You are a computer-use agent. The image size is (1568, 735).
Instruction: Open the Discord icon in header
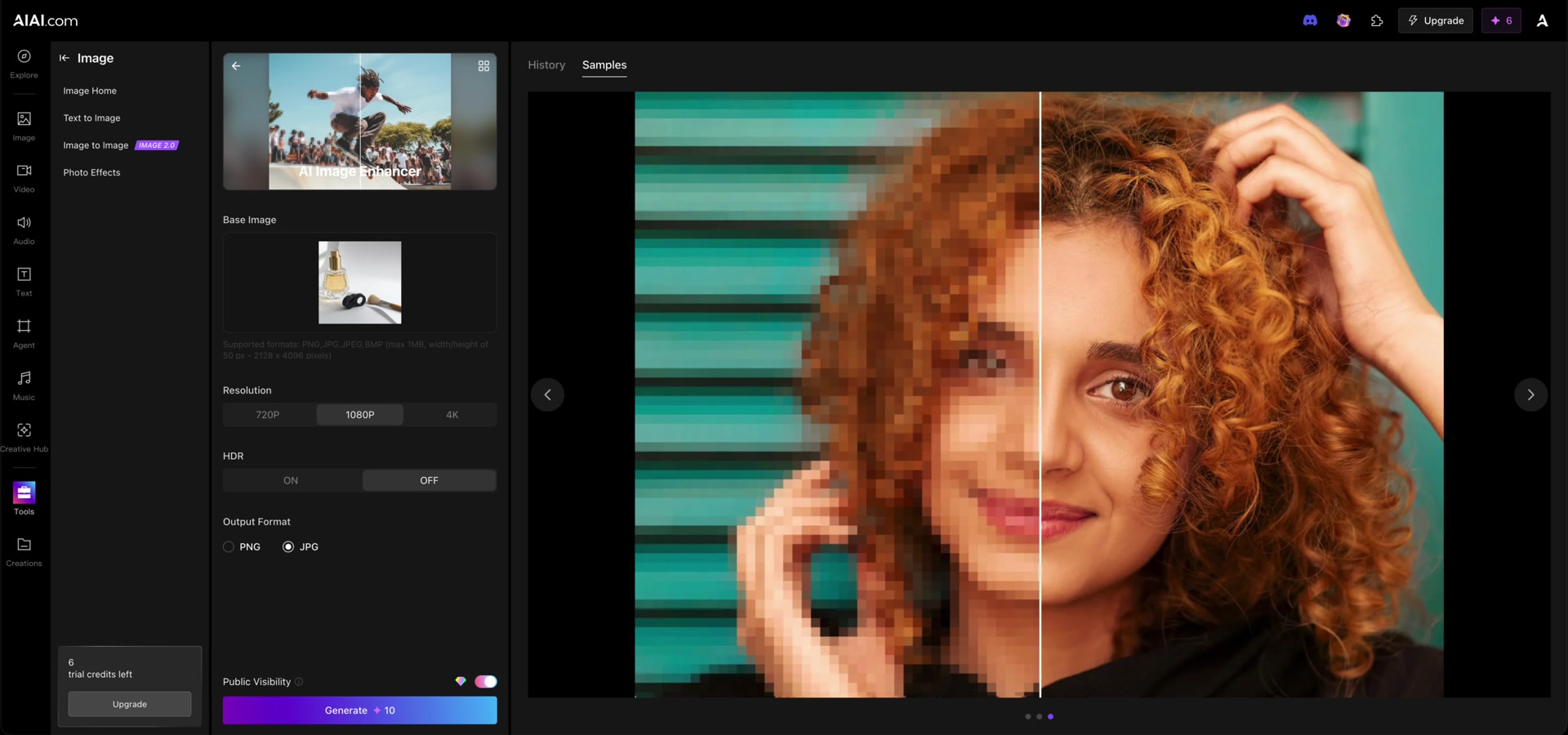[1310, 20]
